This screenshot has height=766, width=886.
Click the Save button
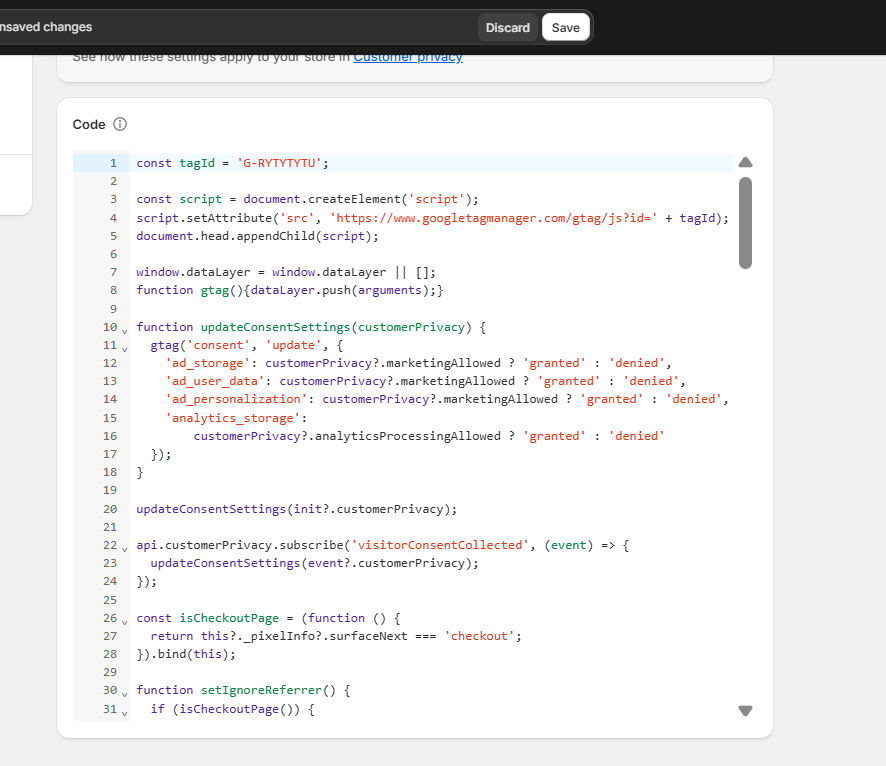point(565,28)
